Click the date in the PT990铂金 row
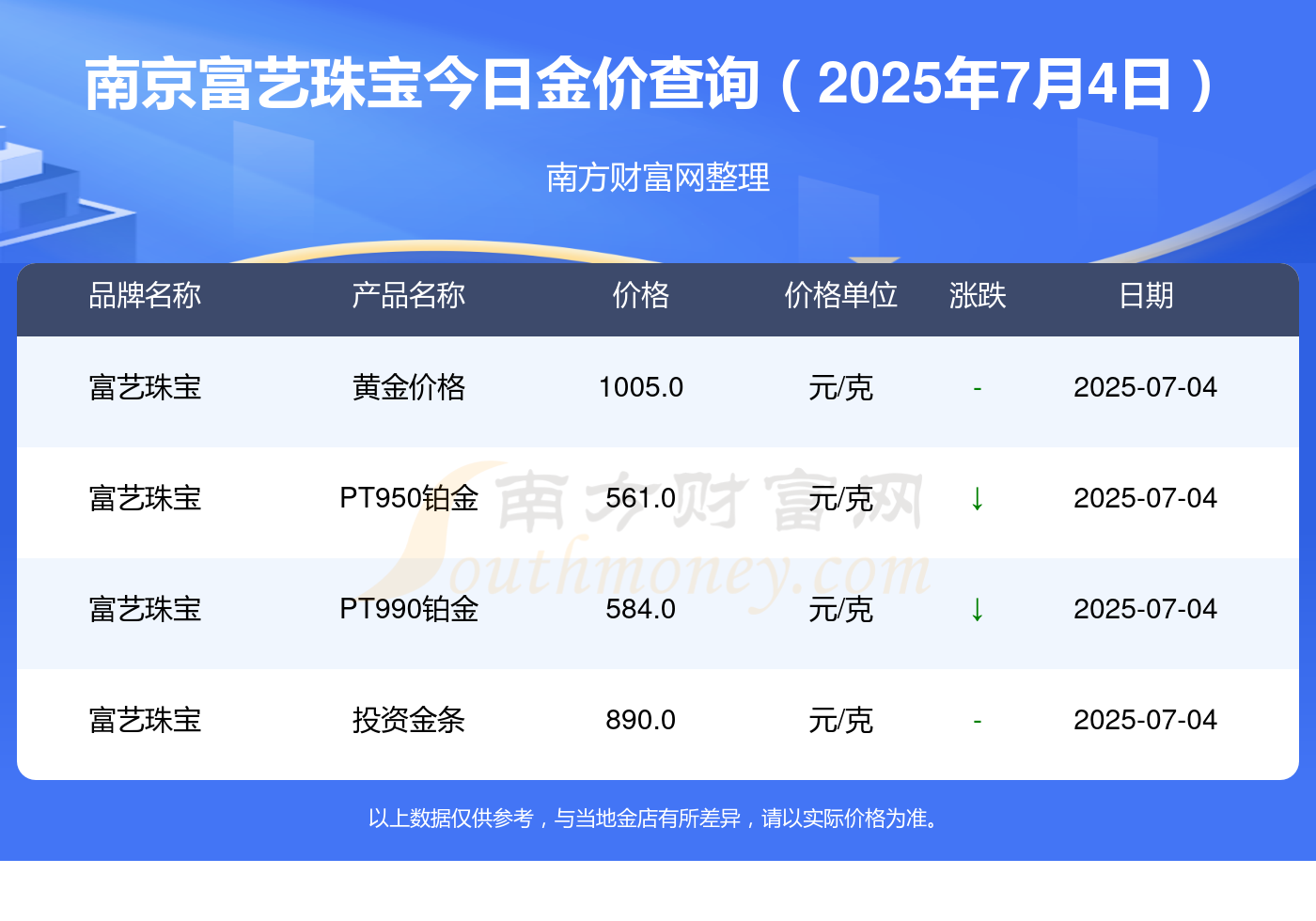The image size is (1316, 921). point(1146,609)
